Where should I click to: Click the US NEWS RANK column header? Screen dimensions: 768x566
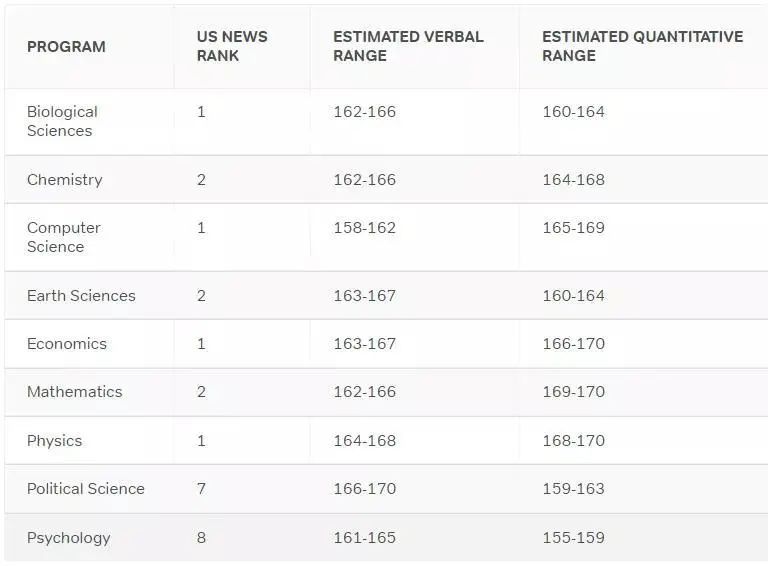(232, 46)
